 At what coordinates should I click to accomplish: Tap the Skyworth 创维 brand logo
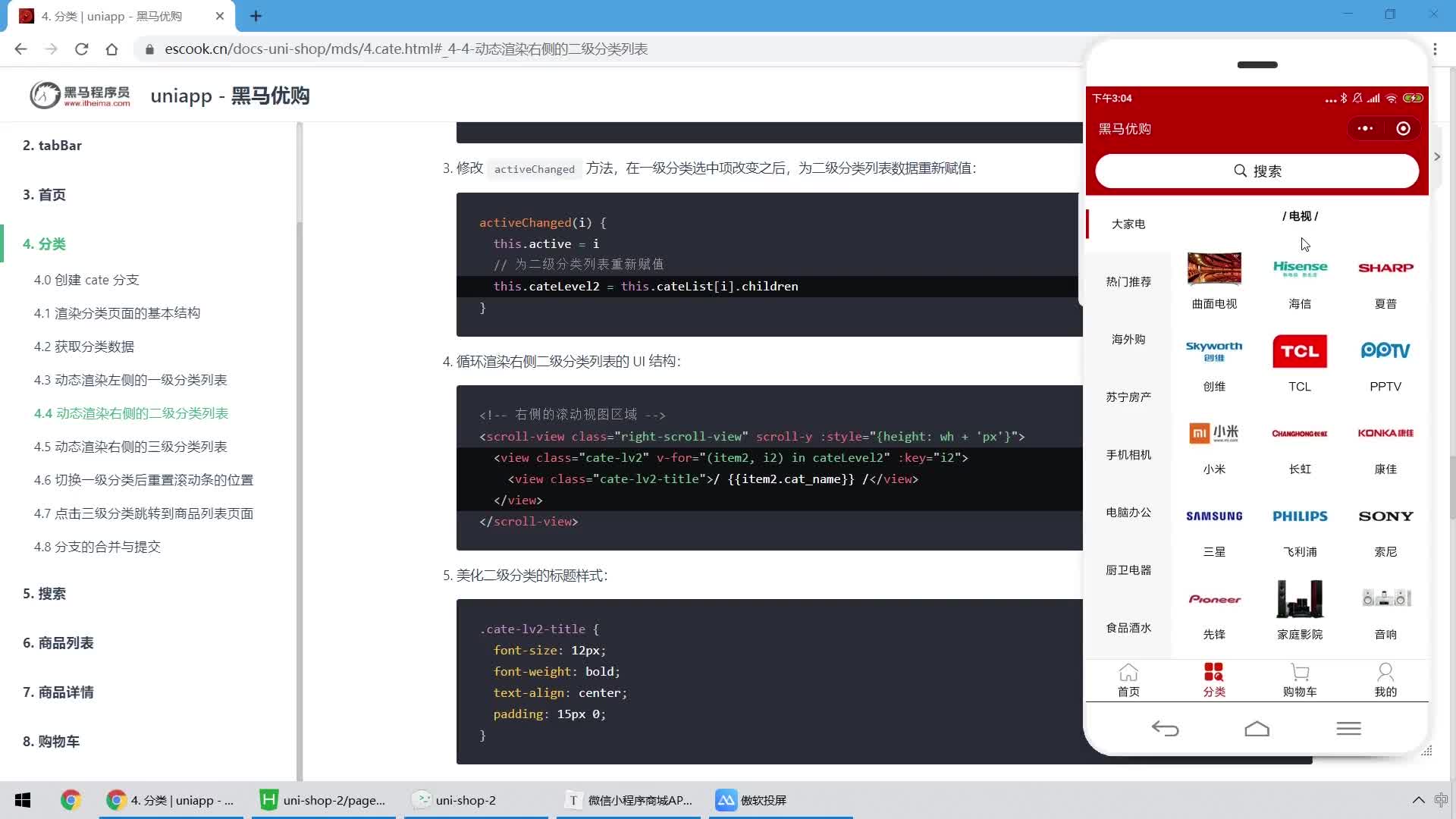[x=1214, y=351]
